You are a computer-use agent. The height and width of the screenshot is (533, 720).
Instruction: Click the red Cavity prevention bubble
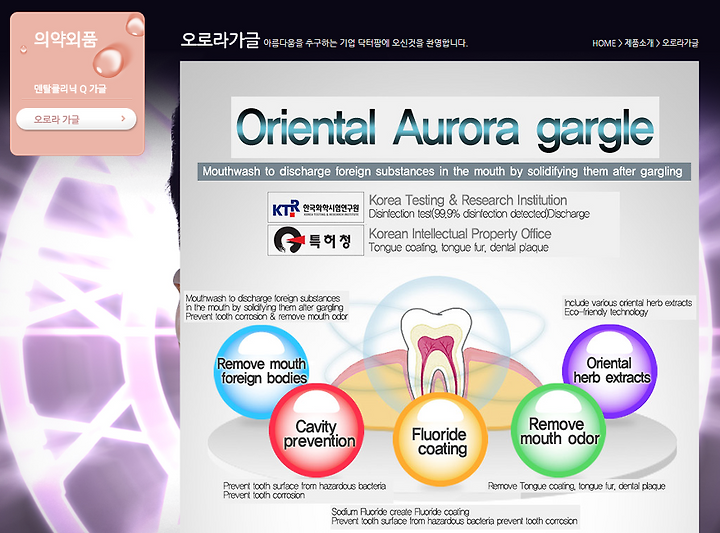click(317, 432)
